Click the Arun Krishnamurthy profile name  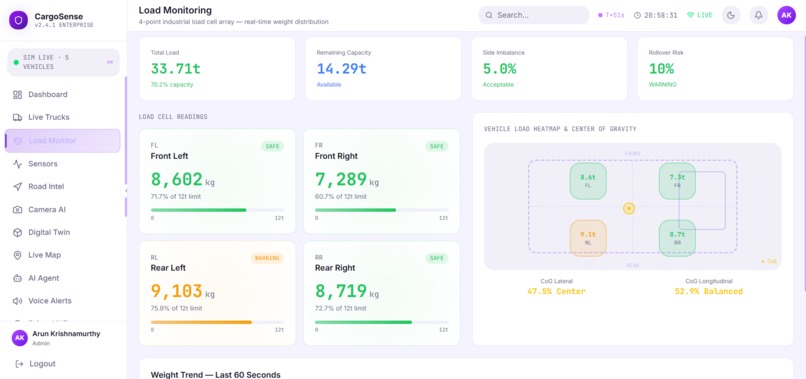(66, 334)
